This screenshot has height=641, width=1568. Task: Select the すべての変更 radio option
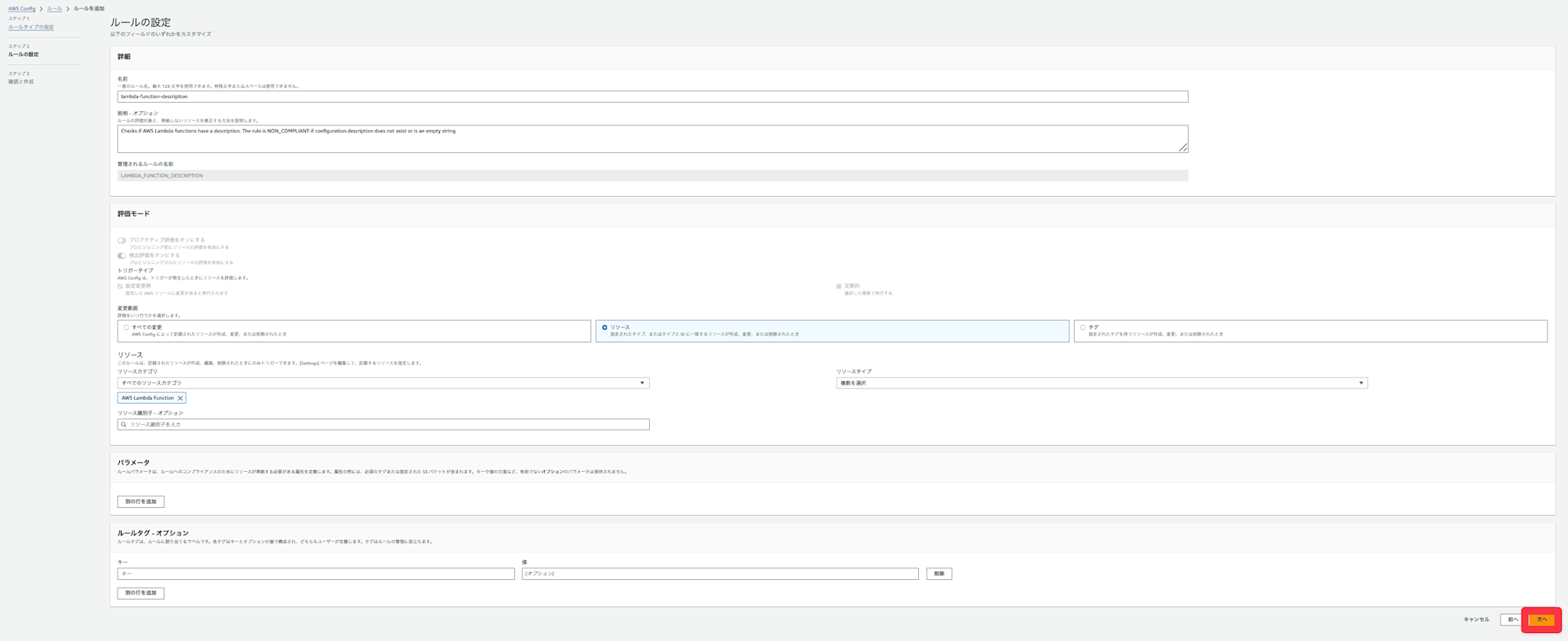tap(126, 328)
